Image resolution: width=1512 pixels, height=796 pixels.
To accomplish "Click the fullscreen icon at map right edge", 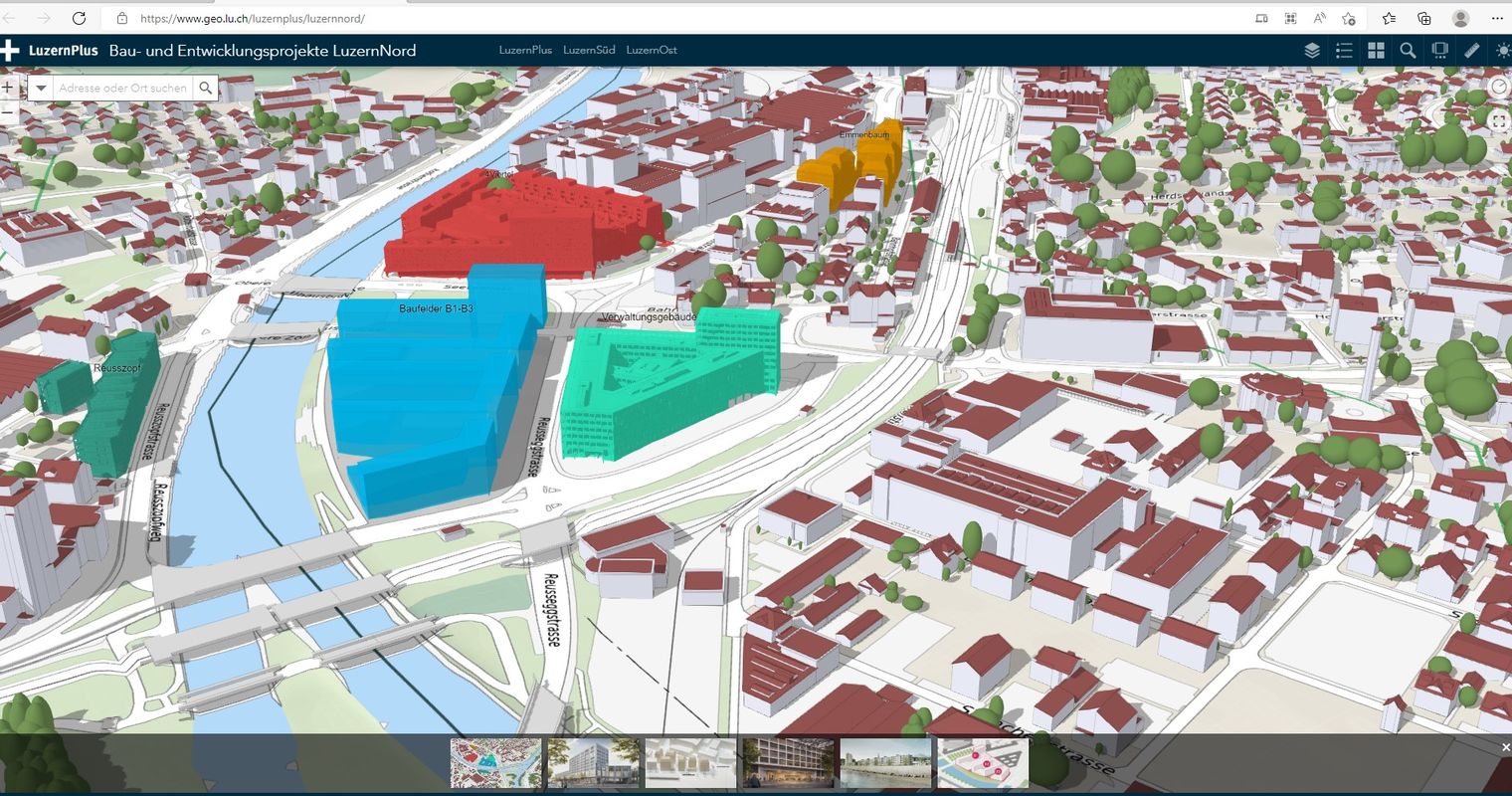I will [x=1500, y=120].
